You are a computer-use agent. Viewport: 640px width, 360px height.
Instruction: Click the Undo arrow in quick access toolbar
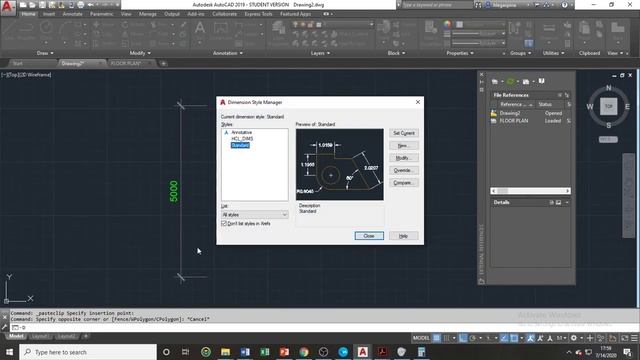coord(91,5)
